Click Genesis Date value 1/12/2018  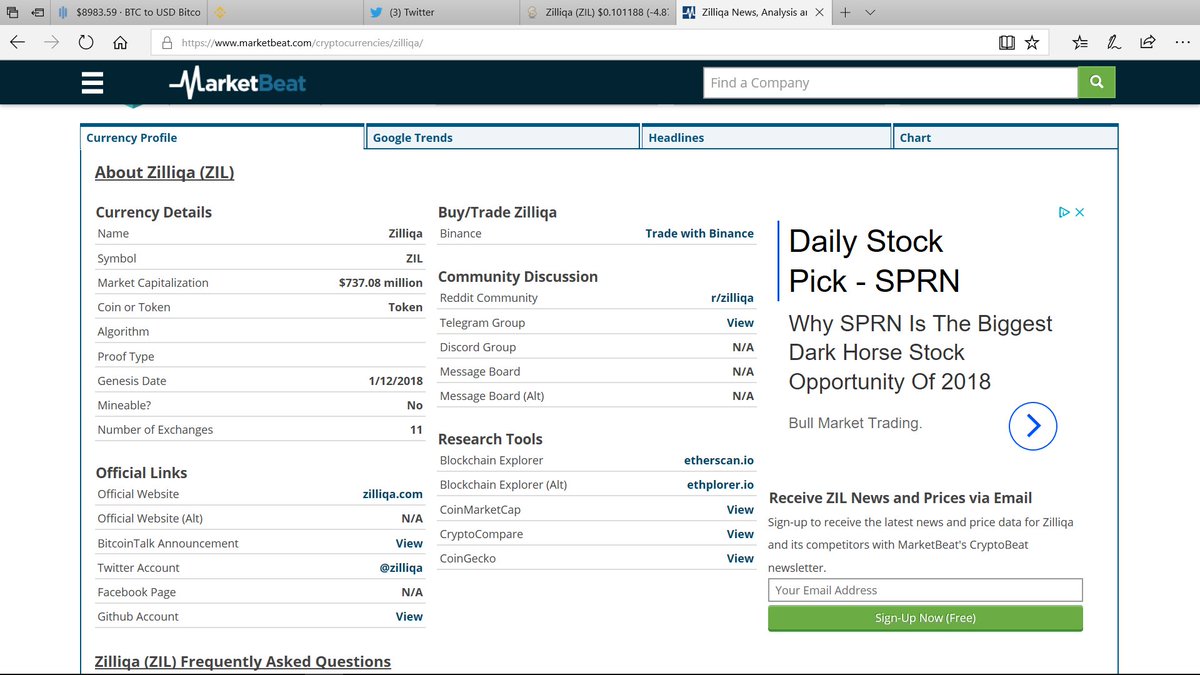click(395, 380)
